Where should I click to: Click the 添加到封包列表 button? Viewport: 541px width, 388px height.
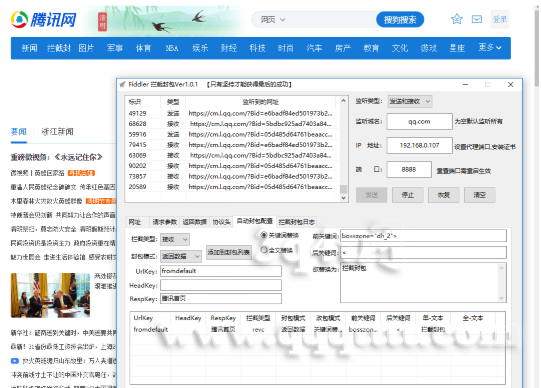point(229,252)
